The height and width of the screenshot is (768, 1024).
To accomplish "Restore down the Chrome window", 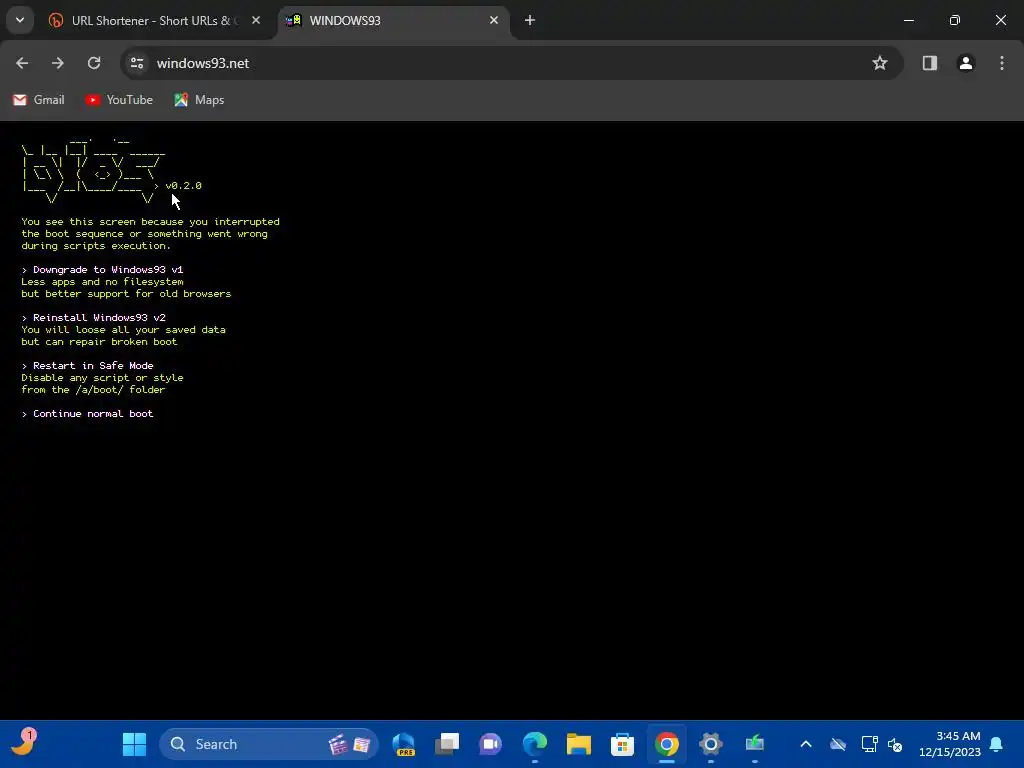I will tap(955, 20).
